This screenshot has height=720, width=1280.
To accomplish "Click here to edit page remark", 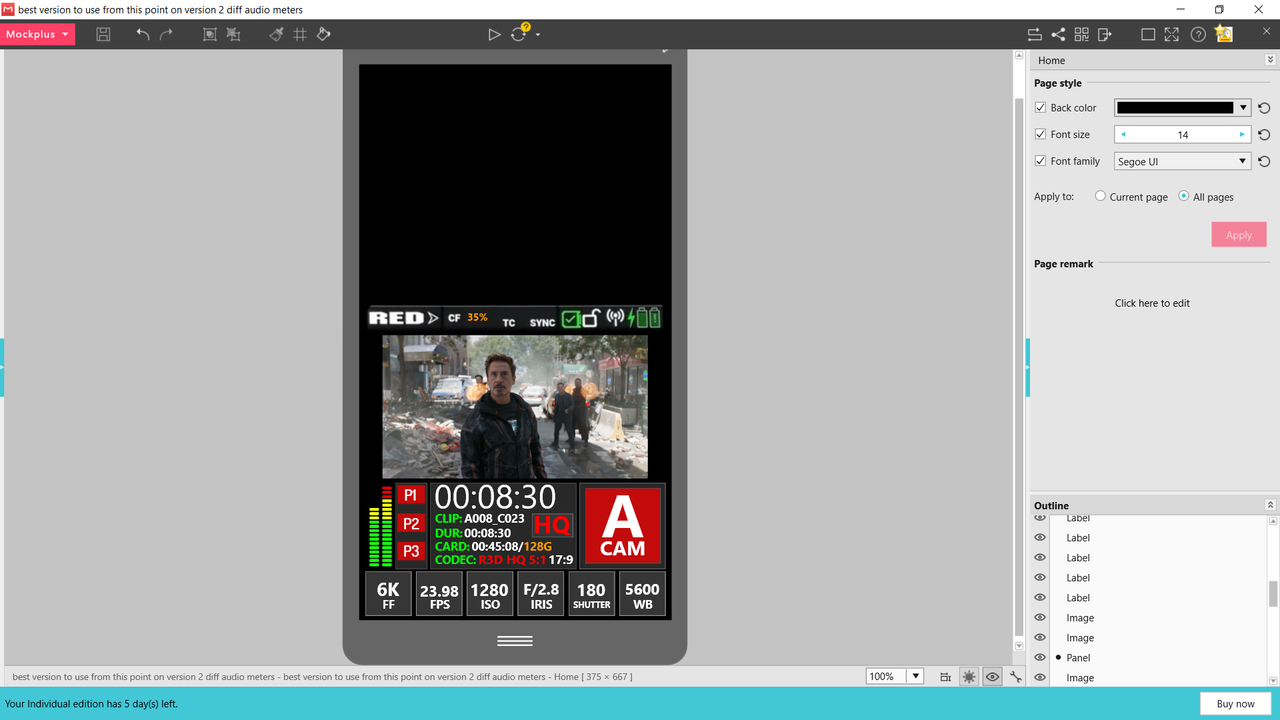I will (x=1152, y=303).
